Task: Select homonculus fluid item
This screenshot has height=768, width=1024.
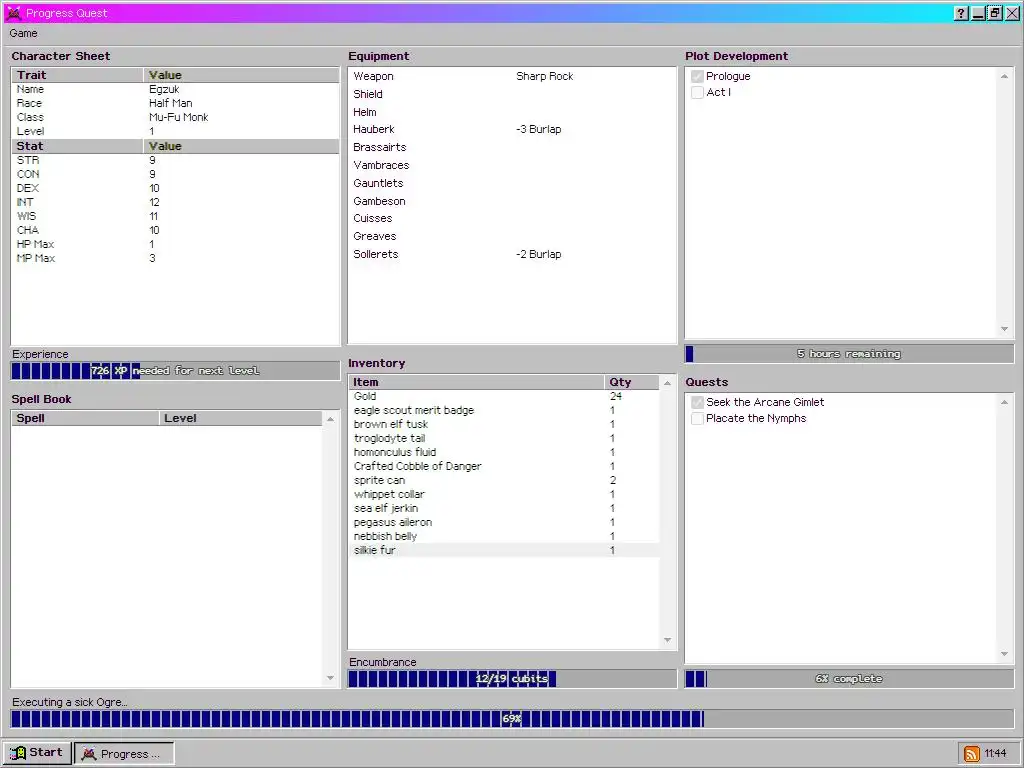Action: pyautogui.click(x=504, y=452)
